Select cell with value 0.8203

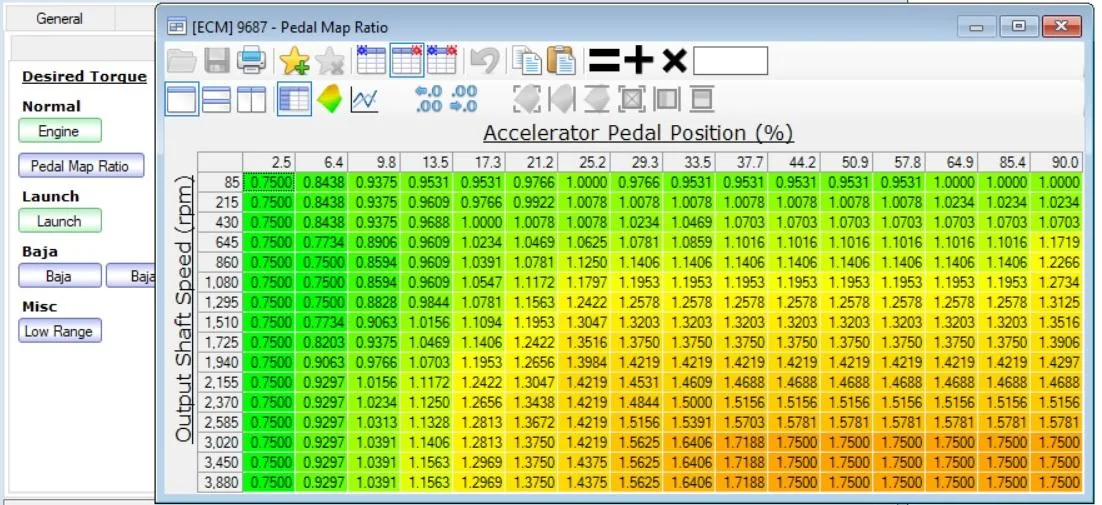[x=321, y=342]
